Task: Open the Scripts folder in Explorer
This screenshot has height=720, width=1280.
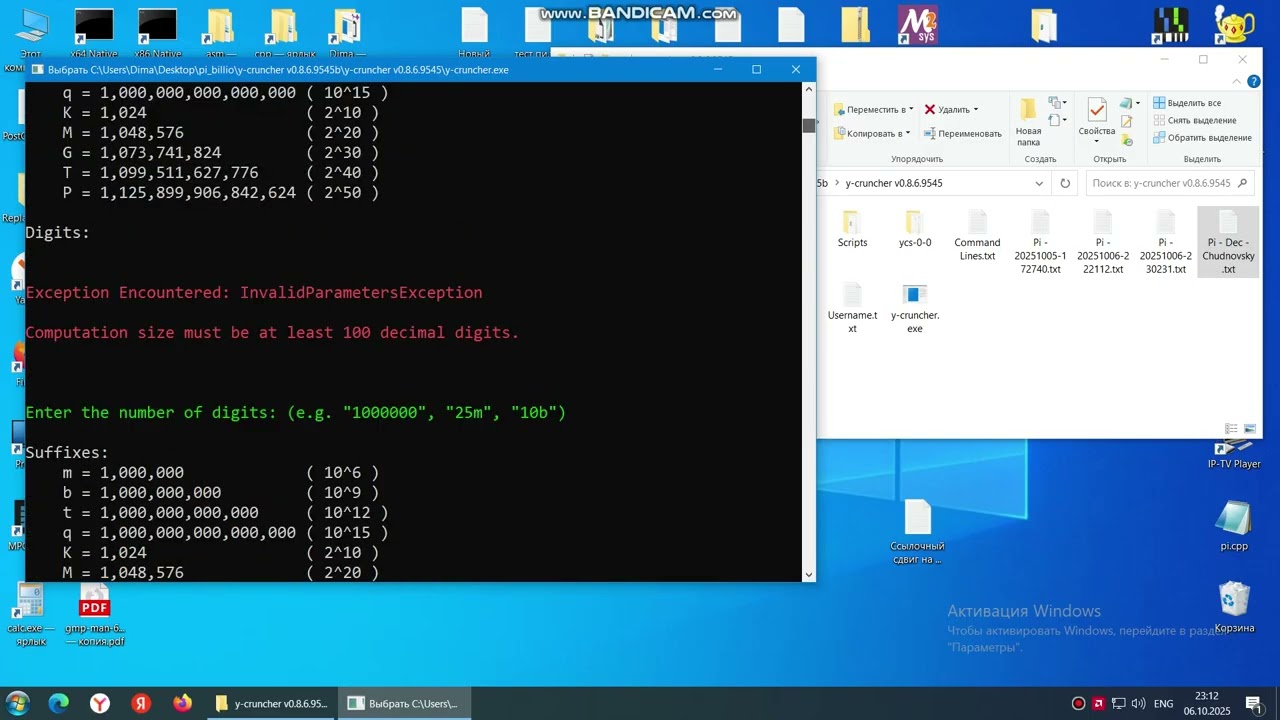Action: (x=852, y=229)
